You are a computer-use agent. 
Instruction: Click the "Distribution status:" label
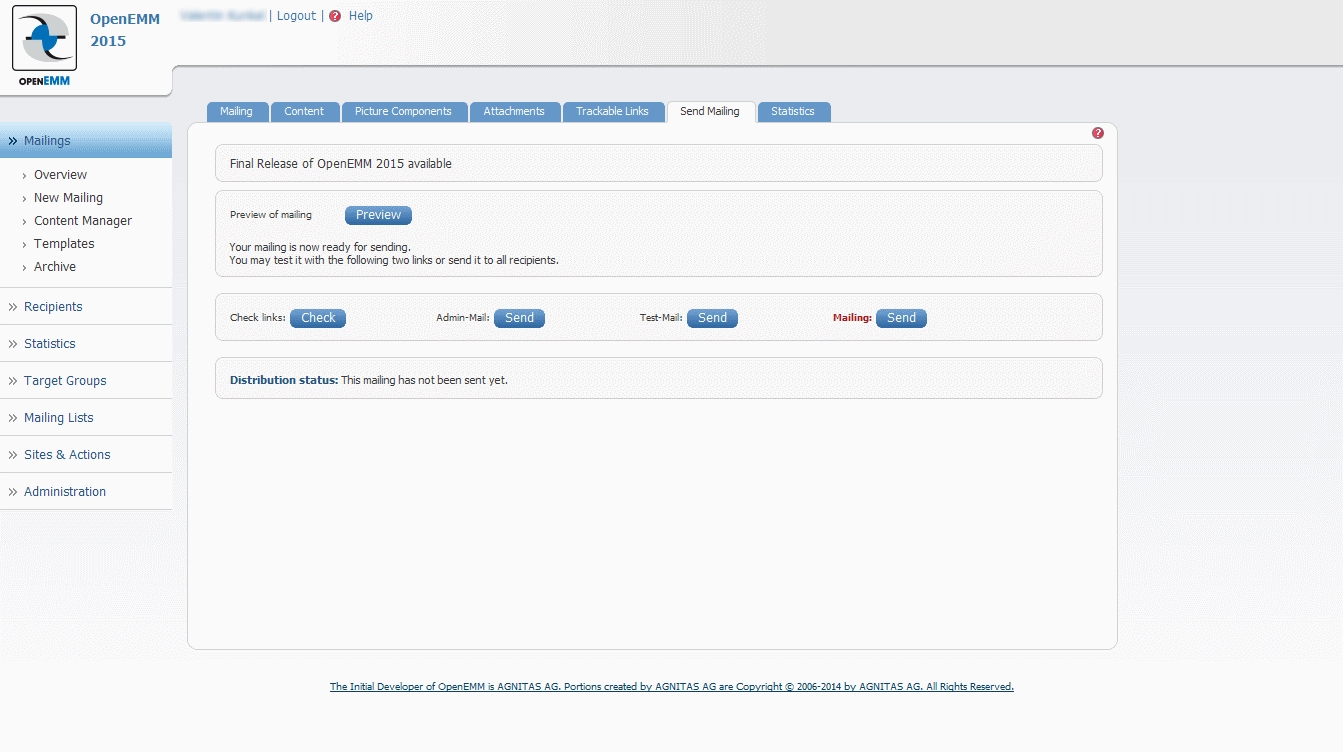click(x=284, y=380)
